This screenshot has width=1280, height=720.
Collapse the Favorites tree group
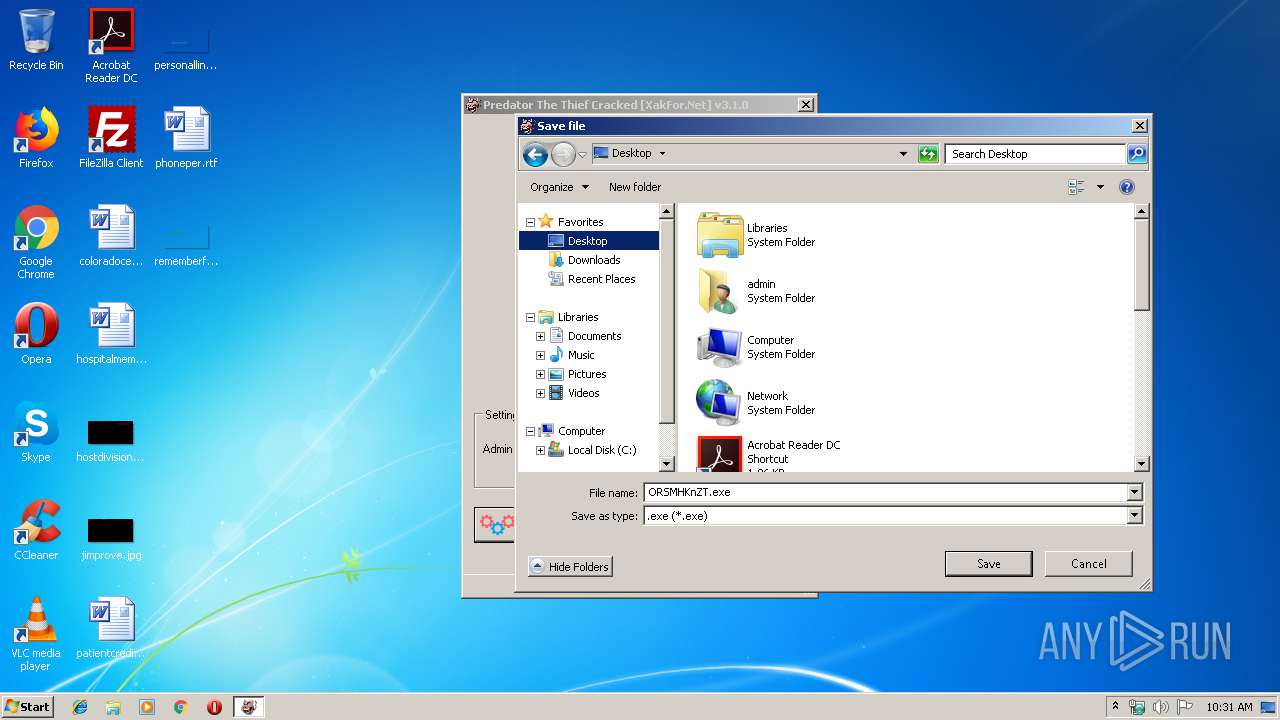click(x=530, y=222)
